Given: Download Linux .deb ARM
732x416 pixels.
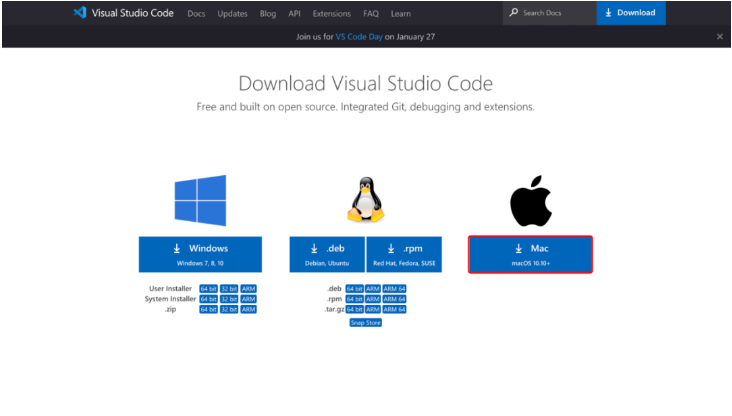Looking at the screenshot, I should (373, 289).
